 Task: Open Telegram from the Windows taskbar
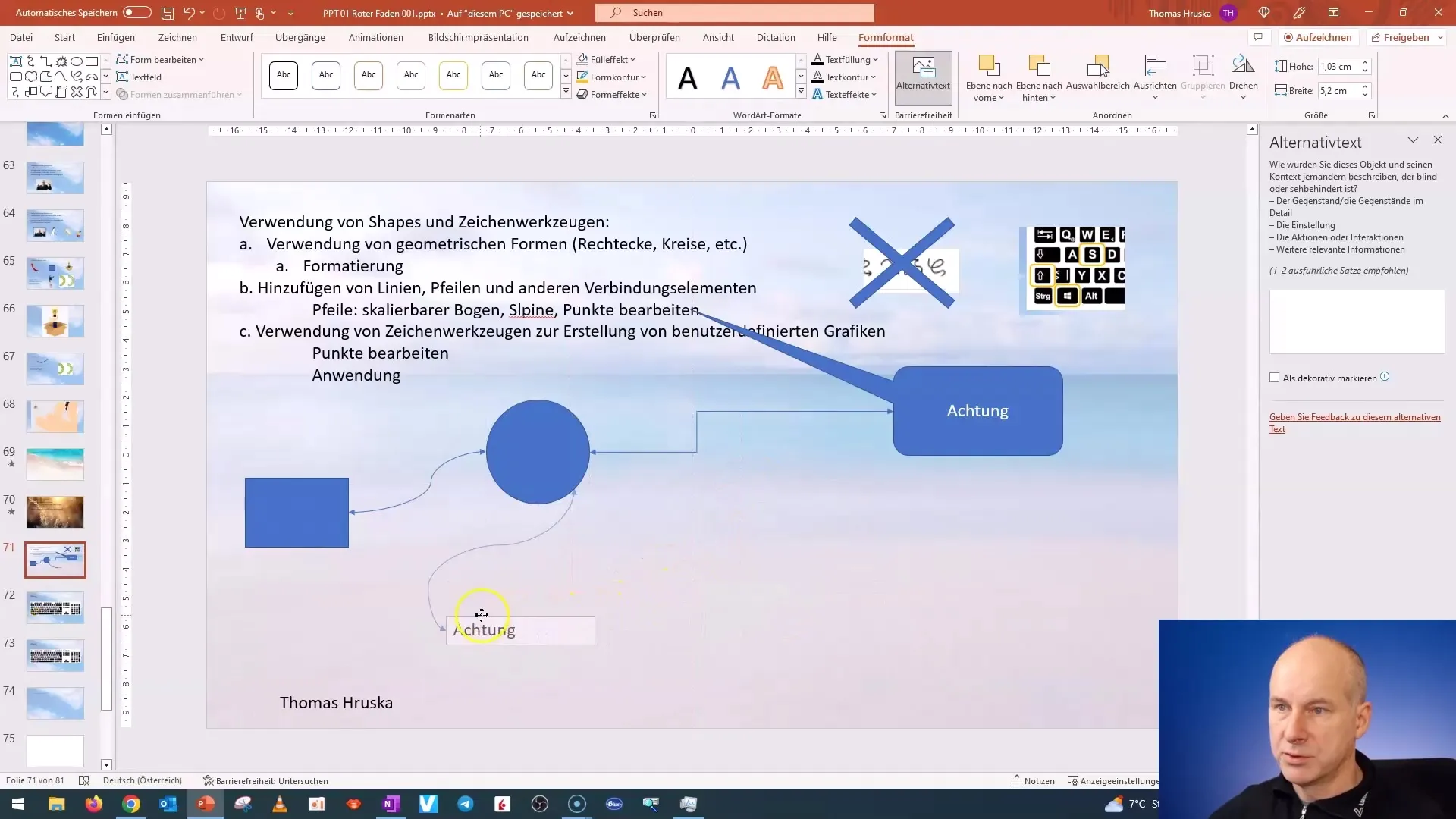[x=466, y=804]
